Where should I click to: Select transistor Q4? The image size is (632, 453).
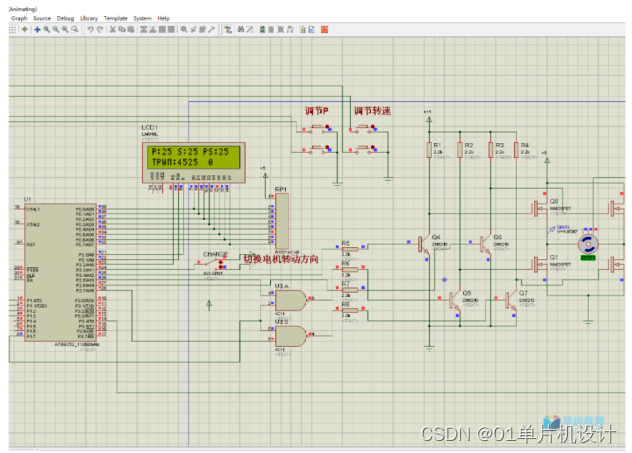(x=424, y=244)
